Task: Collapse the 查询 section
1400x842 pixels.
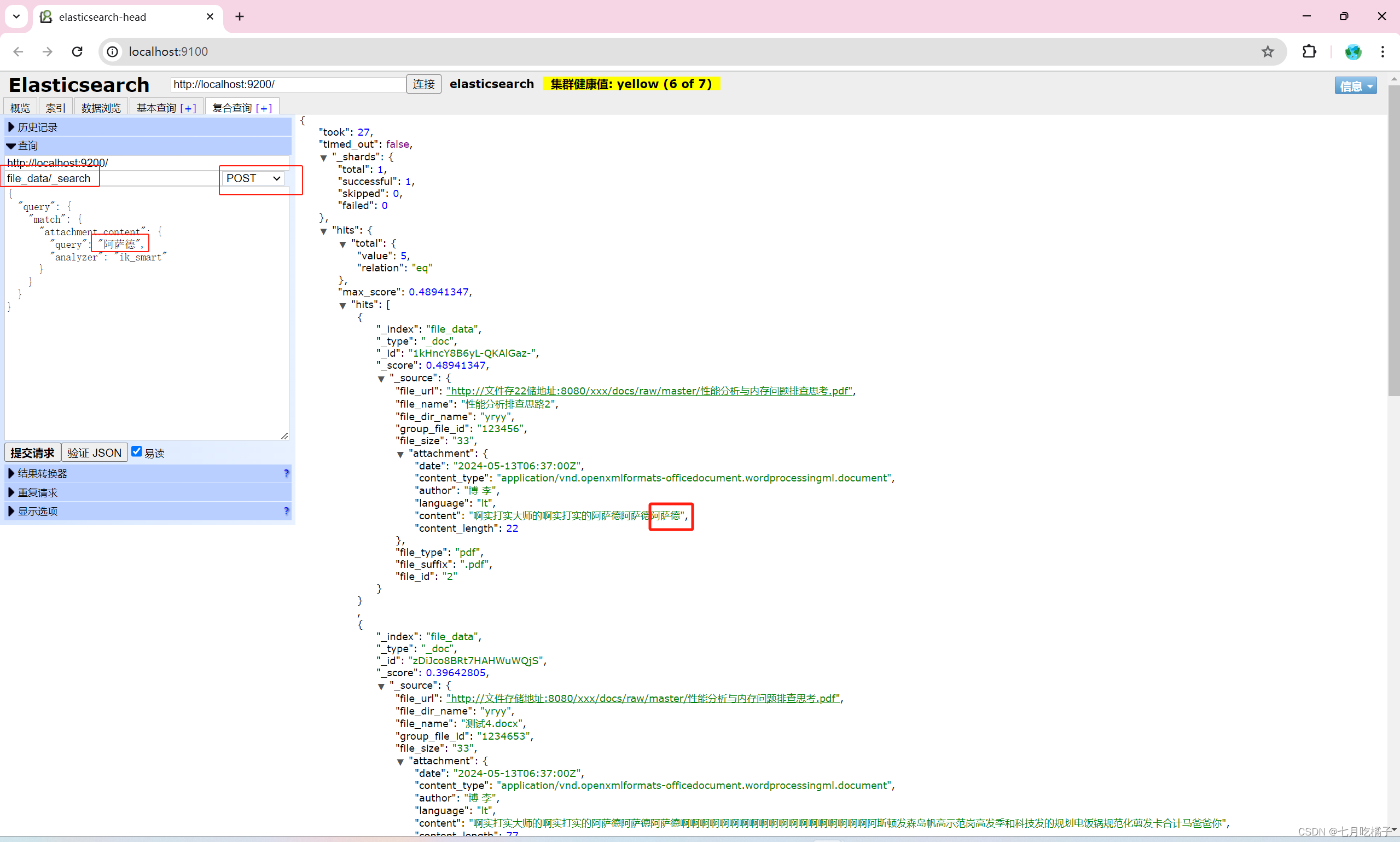Action: pos(148,146)
